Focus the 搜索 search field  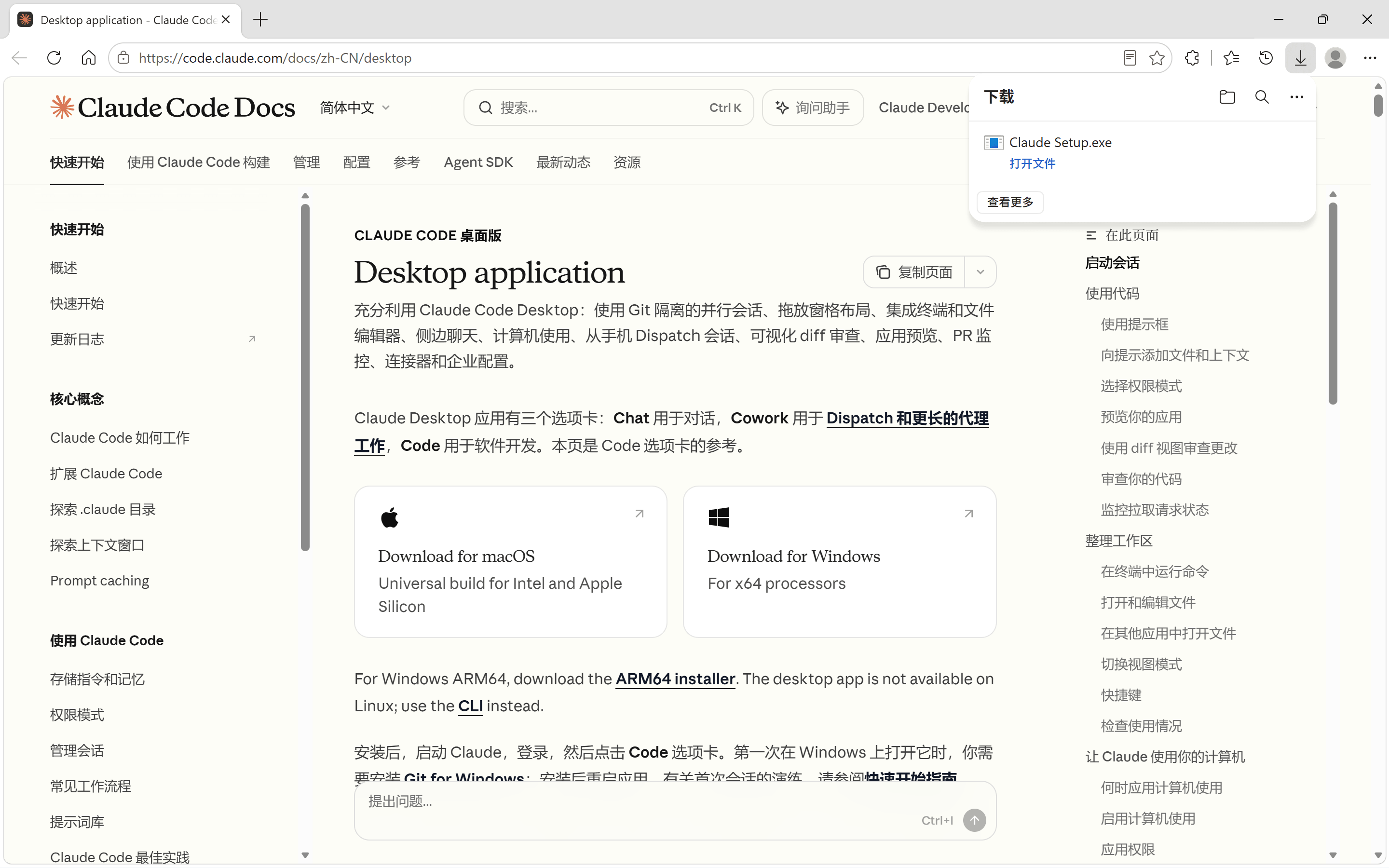pos(608,108)
